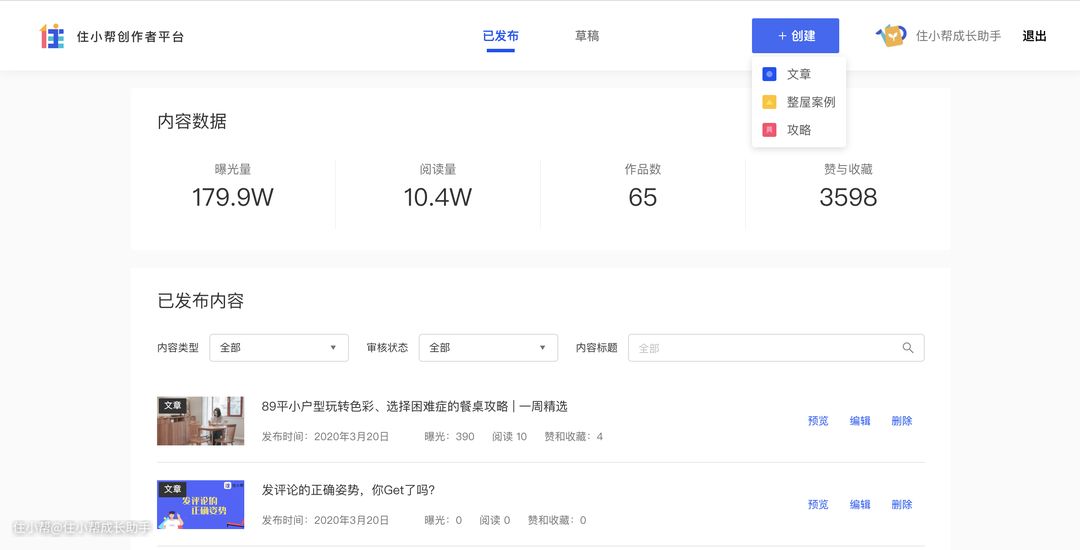This screenshot has height=550, width=1080.
Task: Expand the 审核状态 dropdown
Action: click(x=487, y=348)
